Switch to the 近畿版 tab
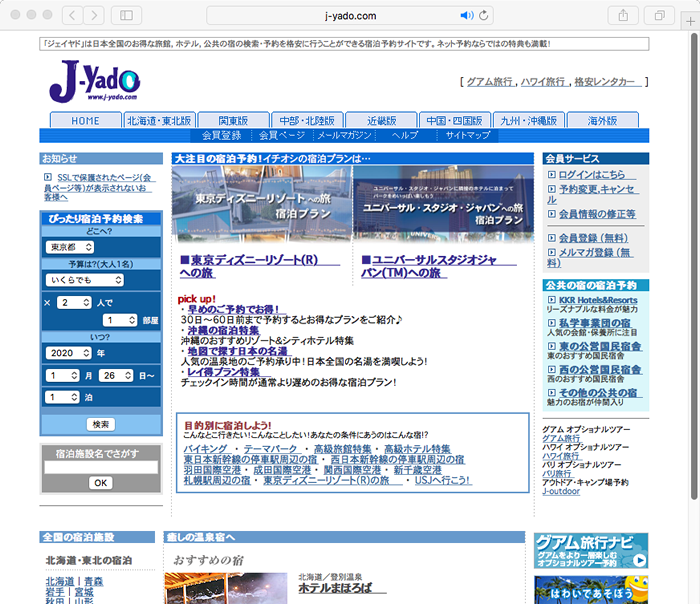 [x=381, y=121]
